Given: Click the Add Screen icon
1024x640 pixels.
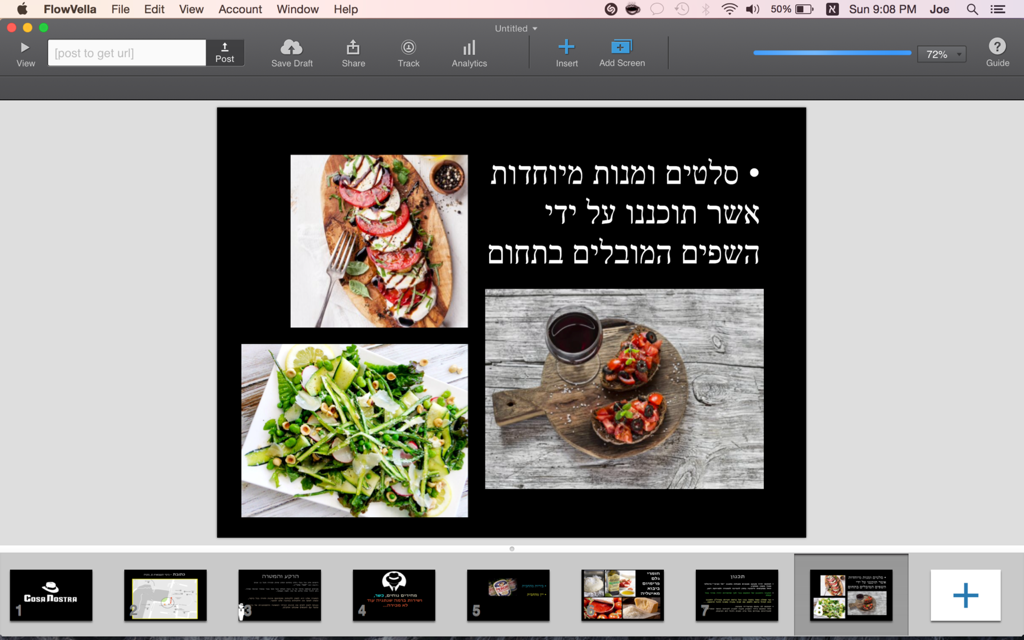Looking at the screenshot, I should pyautogui.click(x=621, y=47).
